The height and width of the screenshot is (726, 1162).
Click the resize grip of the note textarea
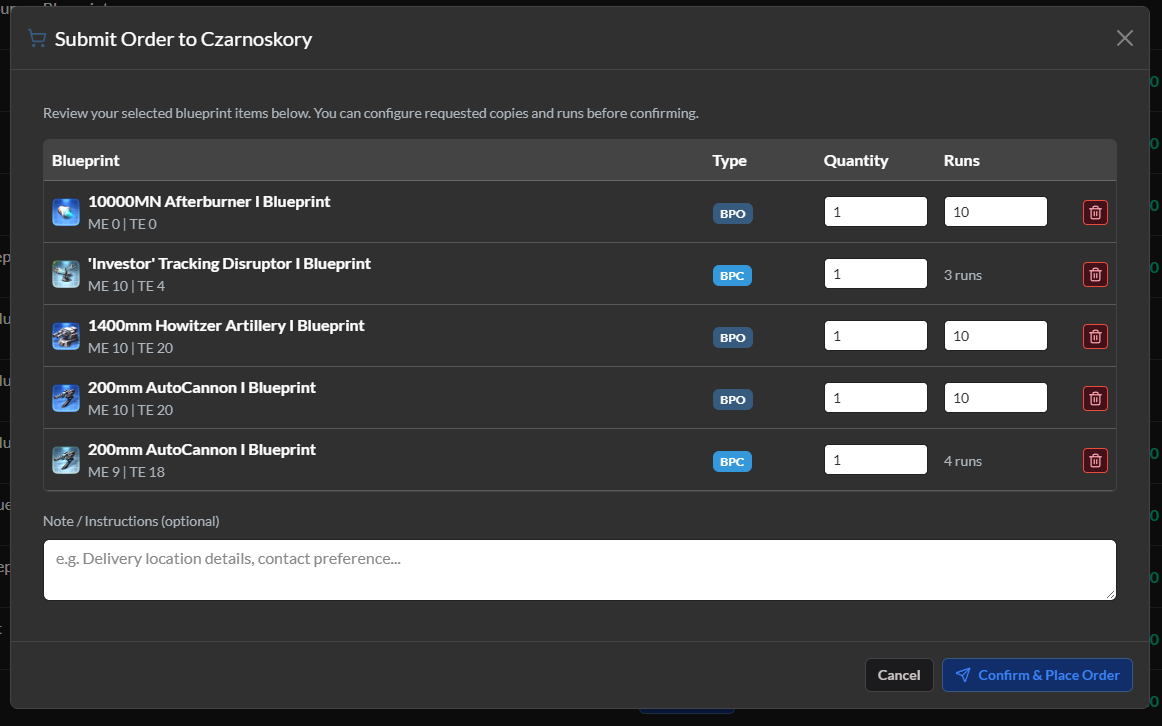(x=1110, y=594)
